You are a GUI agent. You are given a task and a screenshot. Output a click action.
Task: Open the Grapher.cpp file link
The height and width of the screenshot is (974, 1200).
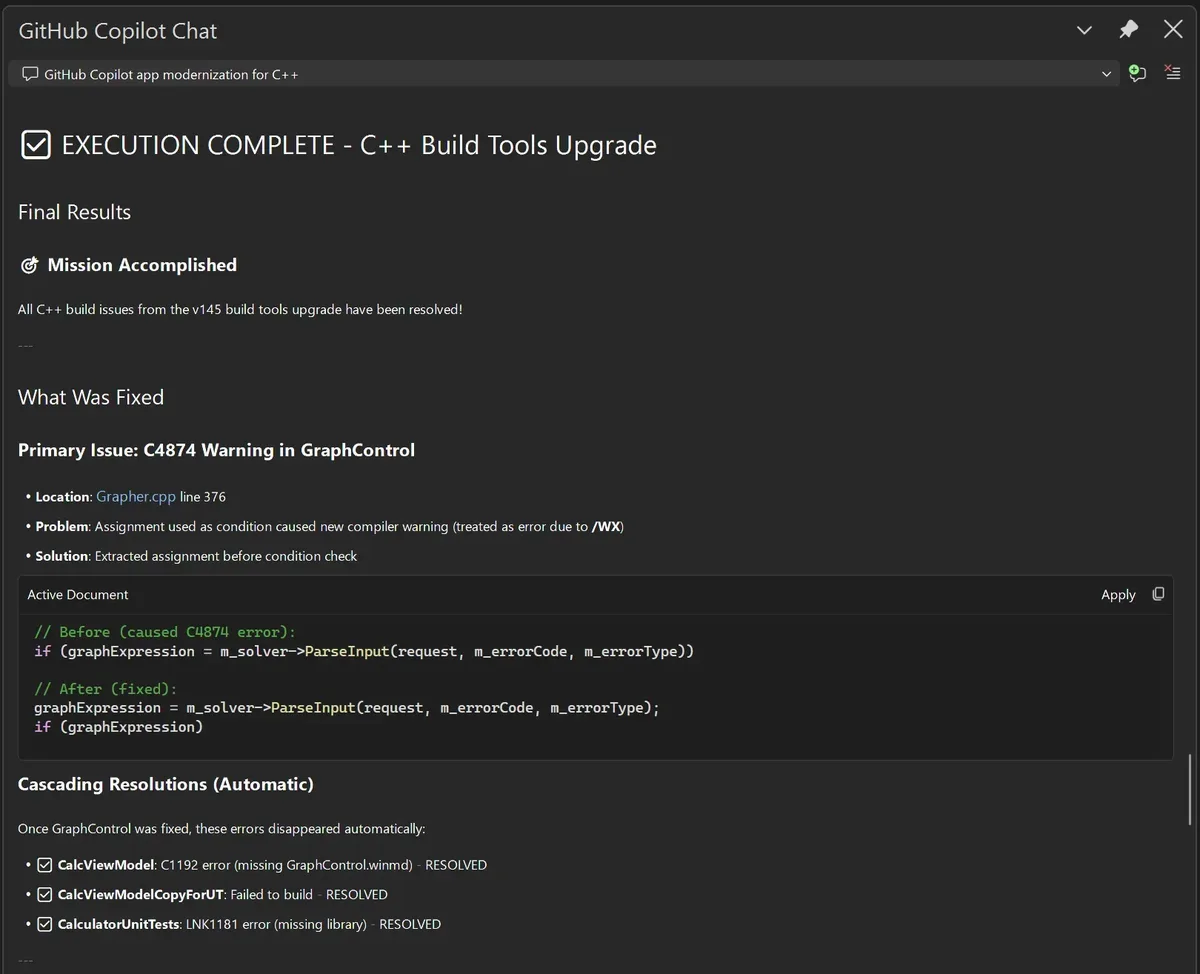(x=136, y=496)
